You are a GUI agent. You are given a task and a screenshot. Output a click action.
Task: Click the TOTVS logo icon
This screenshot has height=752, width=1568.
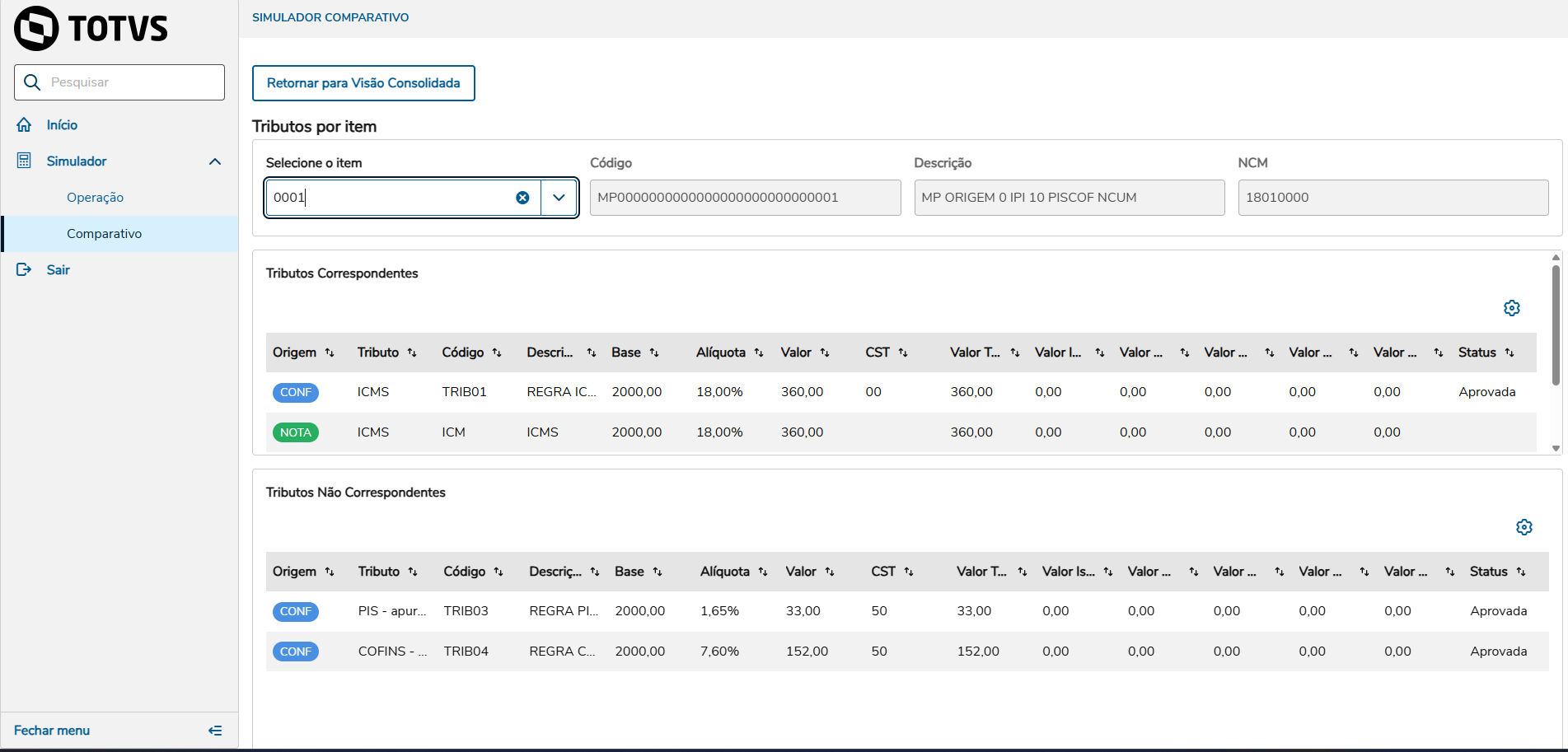tap(37, 29)
